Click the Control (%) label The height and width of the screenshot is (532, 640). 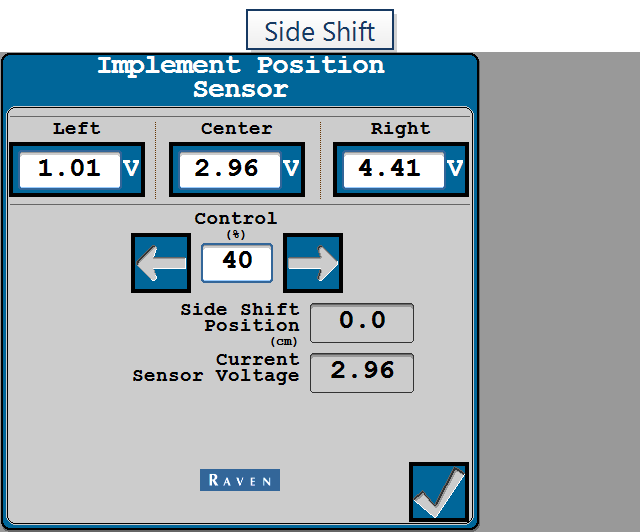point(236,225)
